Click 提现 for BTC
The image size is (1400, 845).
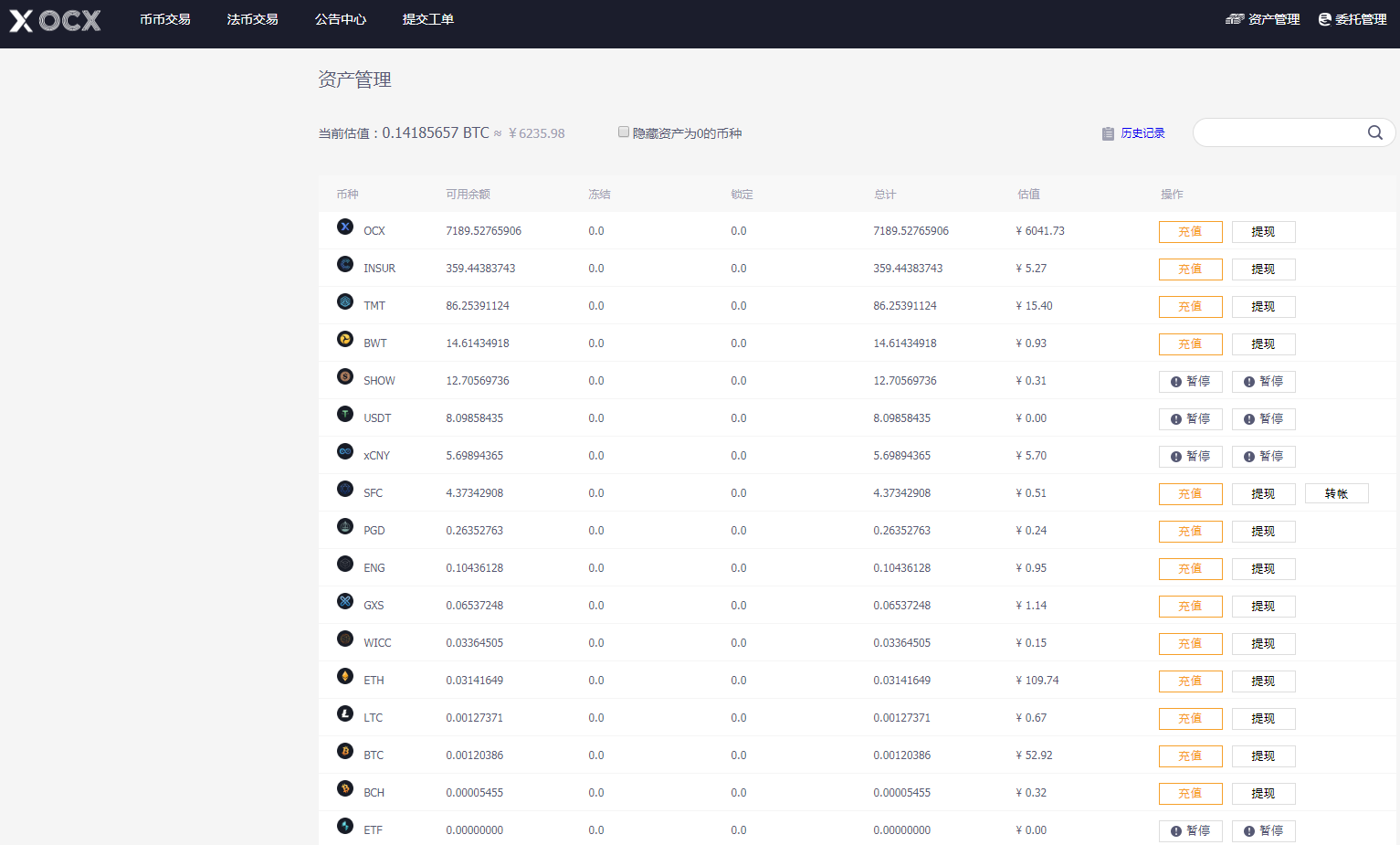[1264, 756]
